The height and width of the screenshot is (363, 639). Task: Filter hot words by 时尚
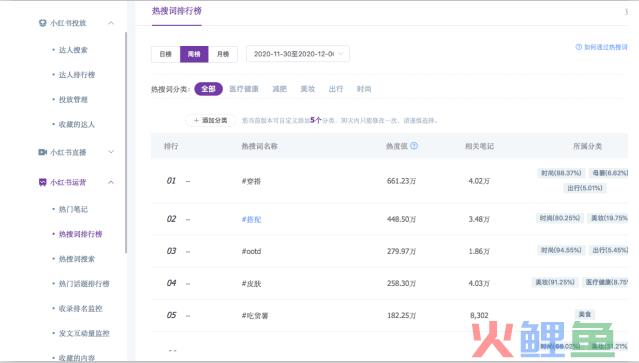[x=364, y=89]
